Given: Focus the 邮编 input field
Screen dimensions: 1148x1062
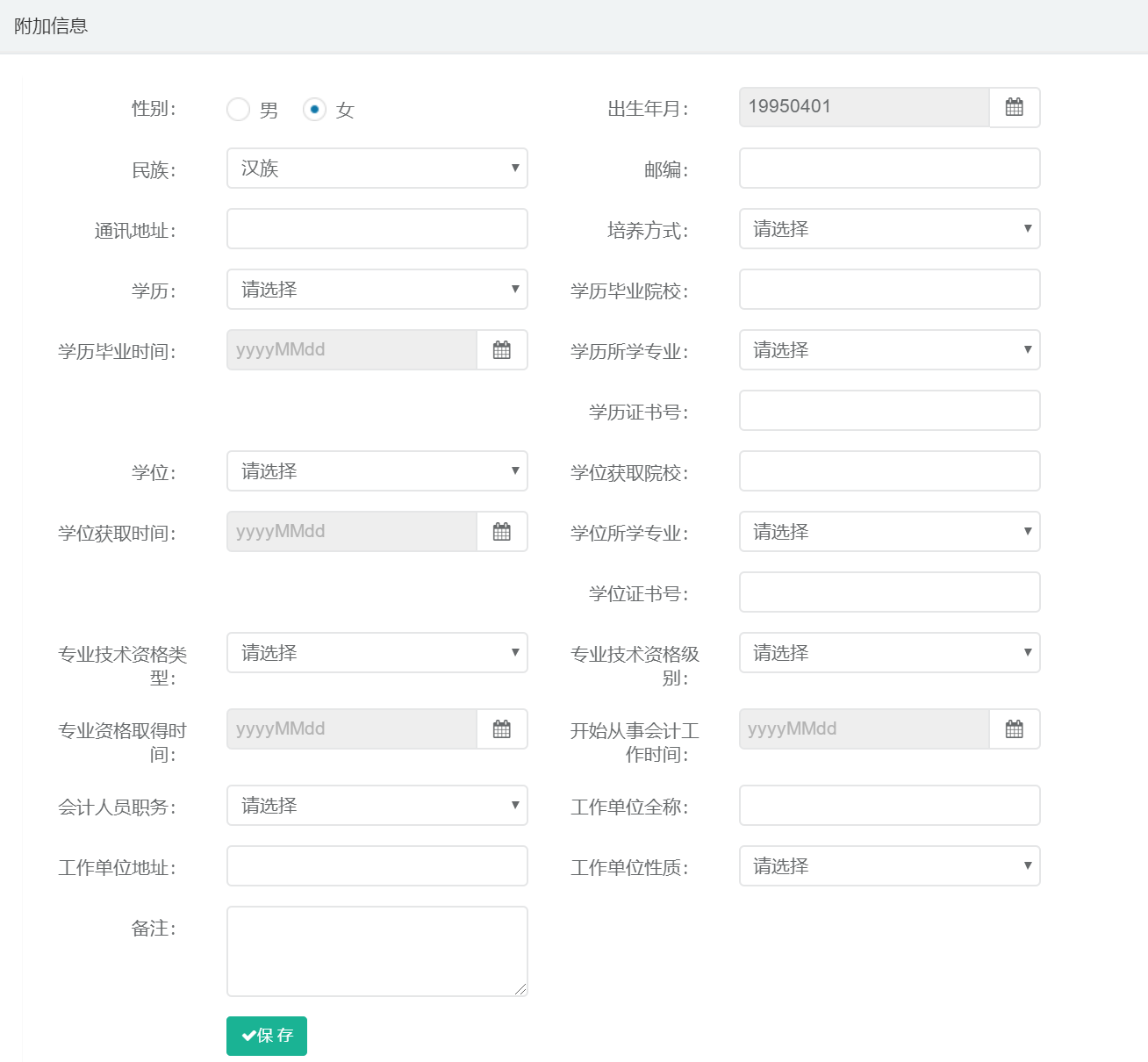Looking at the screenshot, I should pos(889,169).
